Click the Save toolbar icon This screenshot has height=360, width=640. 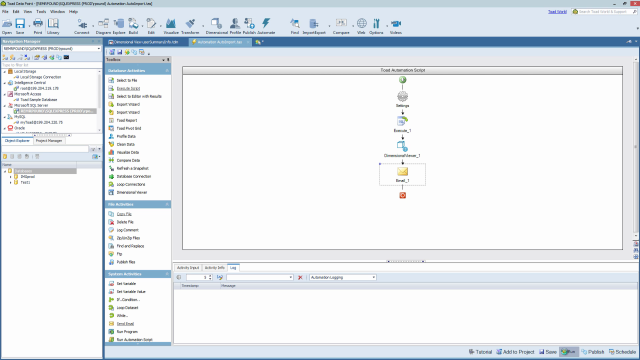tap(20, 26)
